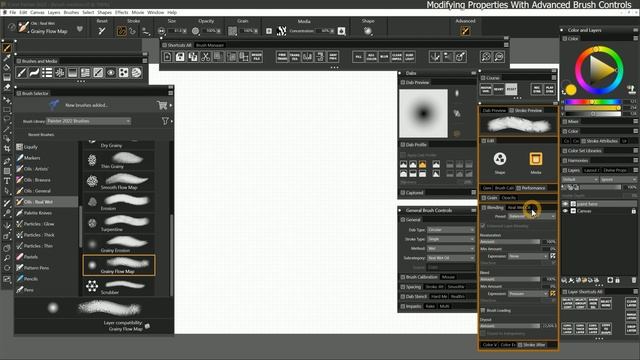Open the Blending Preset dropdown
Viewport: 640px width, 360px height.
[532, 216]
